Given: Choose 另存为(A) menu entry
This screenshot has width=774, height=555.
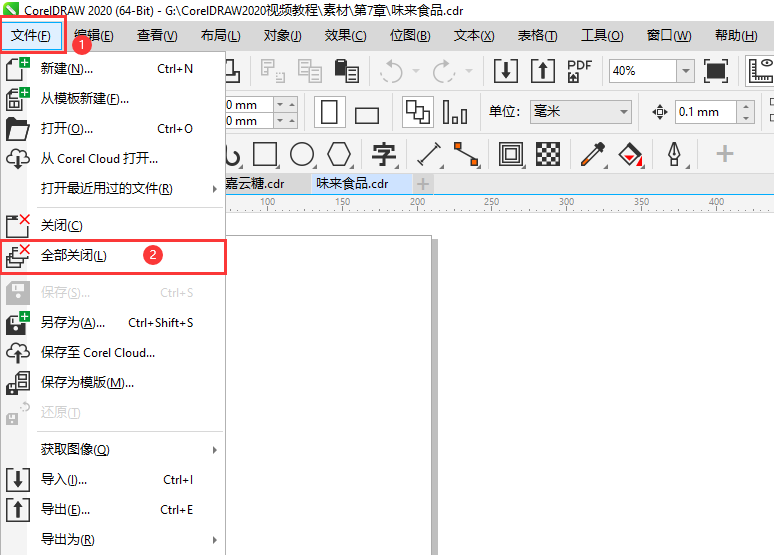Looking at the screenshot, I should click(113, 323).
